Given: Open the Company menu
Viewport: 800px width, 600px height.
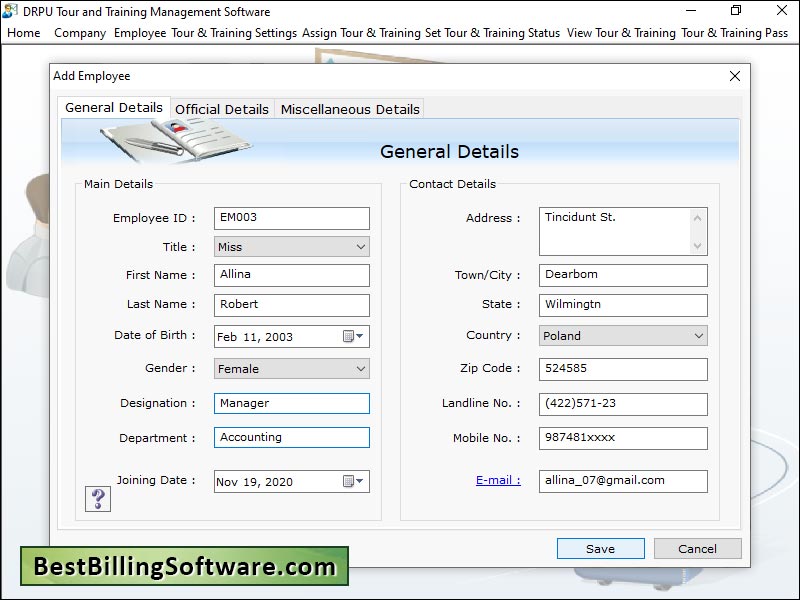Looking at the screenshot, I should tap(80, 33).
